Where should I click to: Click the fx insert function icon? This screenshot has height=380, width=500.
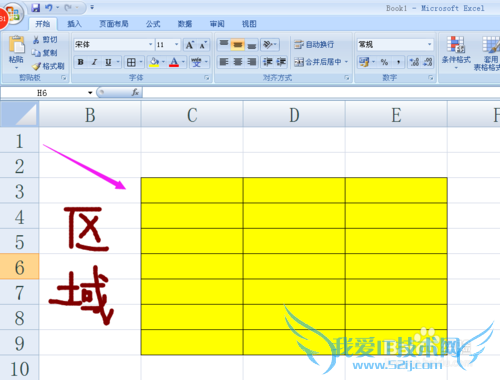click(135, 92)
